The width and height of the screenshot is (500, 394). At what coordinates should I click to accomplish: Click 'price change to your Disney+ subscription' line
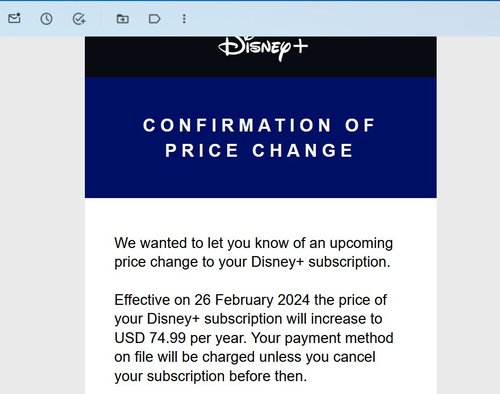coord(252,262)
